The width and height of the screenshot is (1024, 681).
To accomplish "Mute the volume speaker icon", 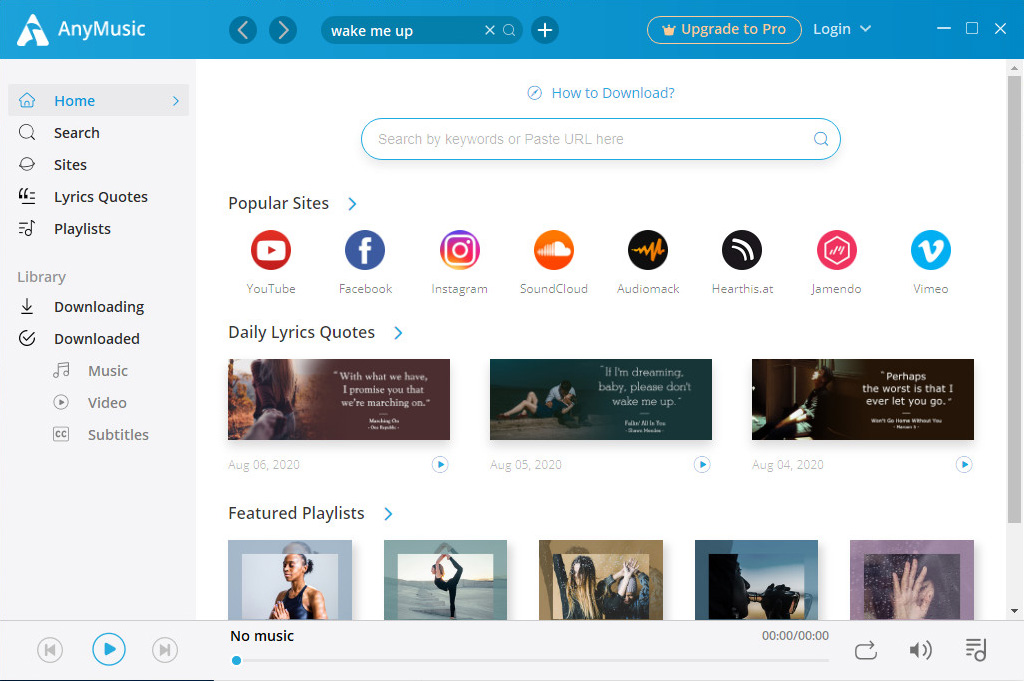I will (x=920, y=650).
